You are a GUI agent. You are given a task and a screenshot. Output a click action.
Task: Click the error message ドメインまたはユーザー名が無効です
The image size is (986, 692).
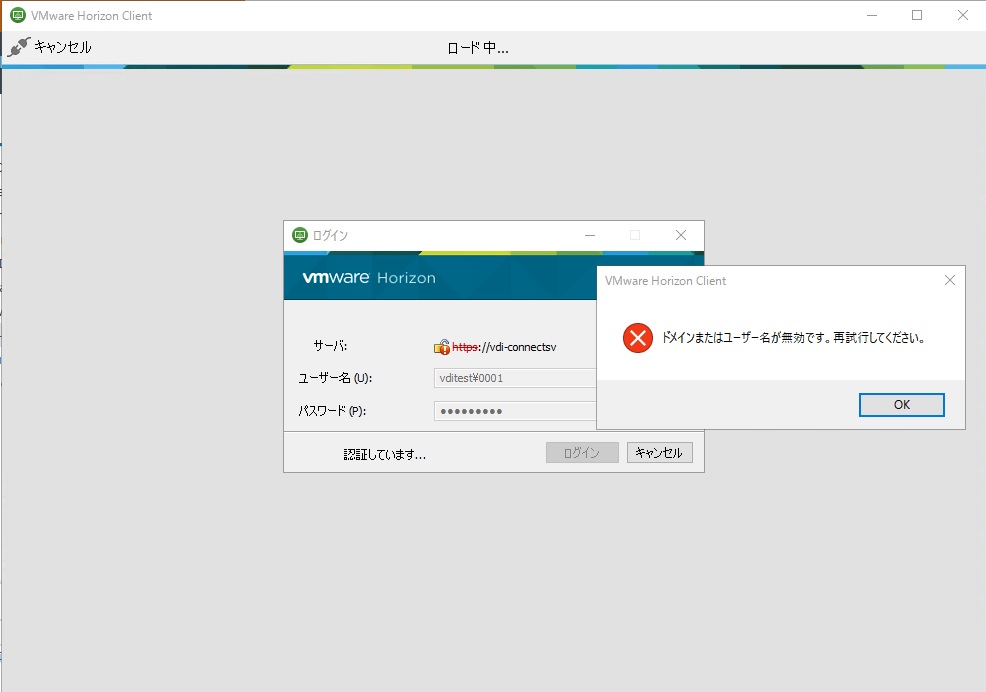(x=794, y=338)
